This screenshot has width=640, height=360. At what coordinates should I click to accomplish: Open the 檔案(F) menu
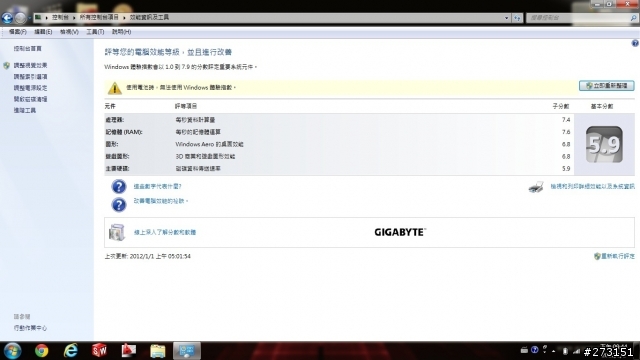18,32
